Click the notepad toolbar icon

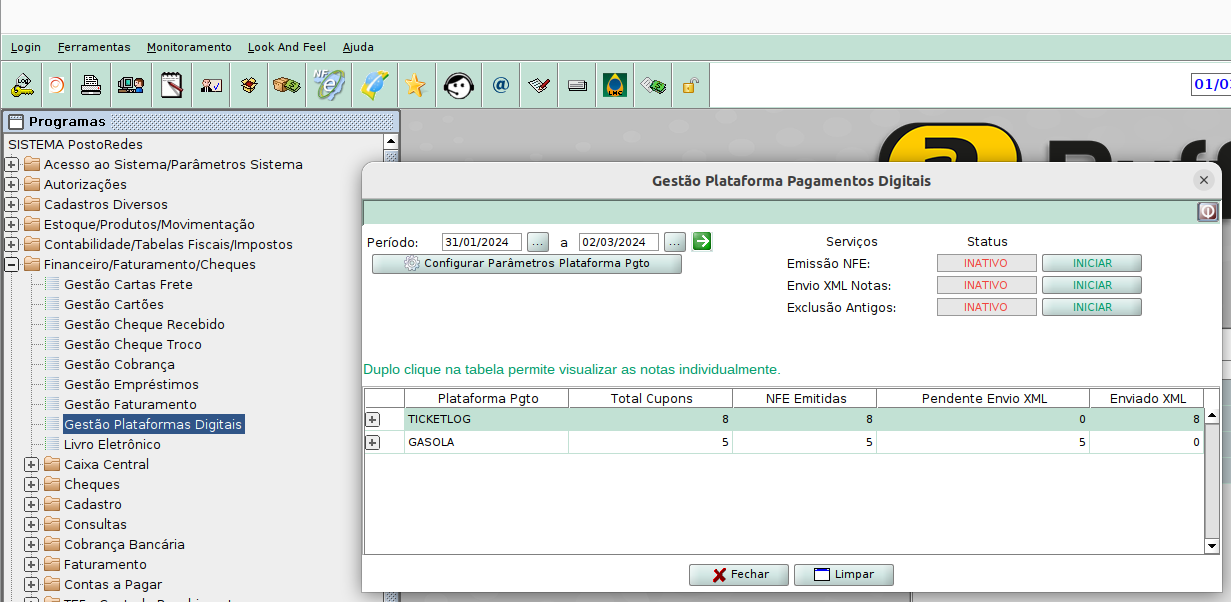click(172, 85)
